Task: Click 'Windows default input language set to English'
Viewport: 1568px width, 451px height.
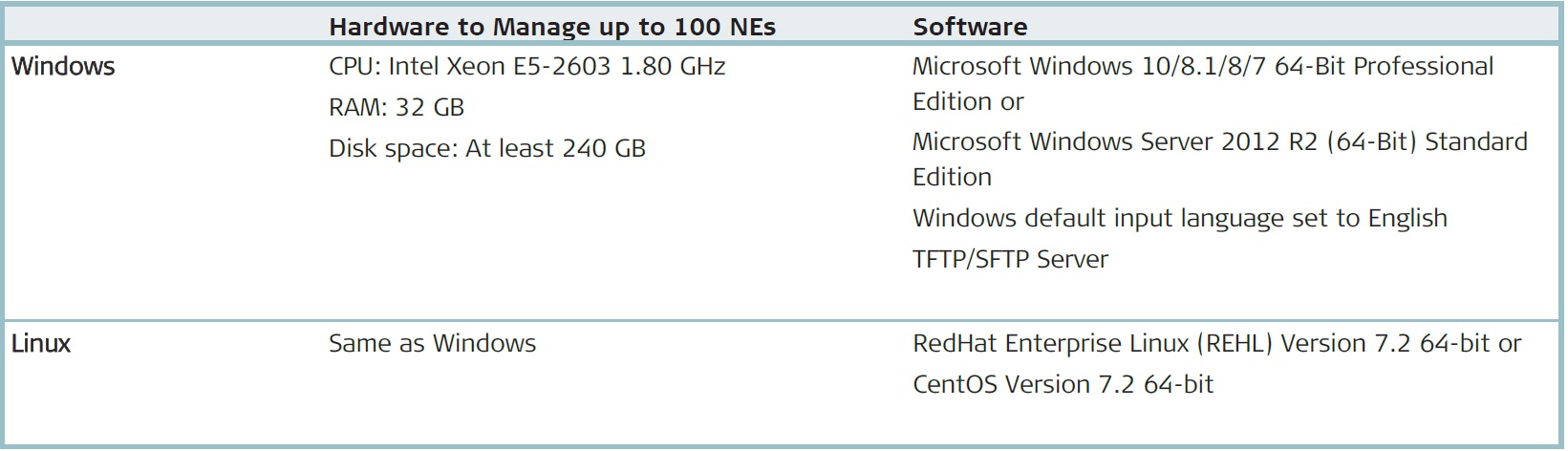Action: (1180, 218)
